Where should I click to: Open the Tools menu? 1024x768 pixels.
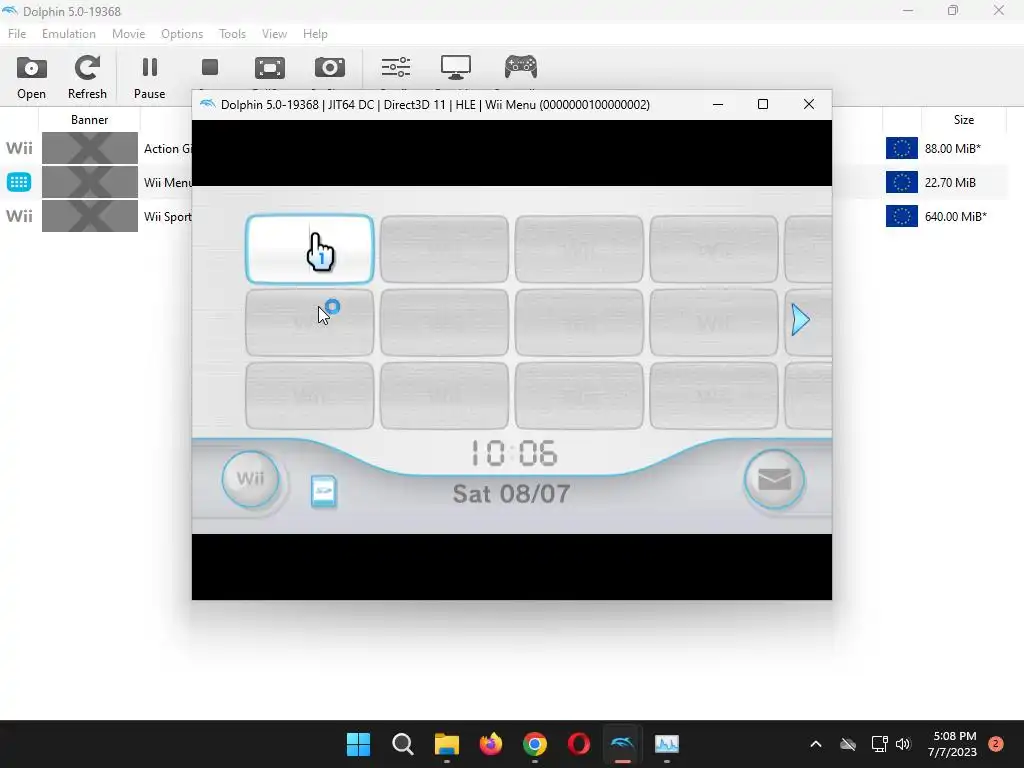point(232,34)
